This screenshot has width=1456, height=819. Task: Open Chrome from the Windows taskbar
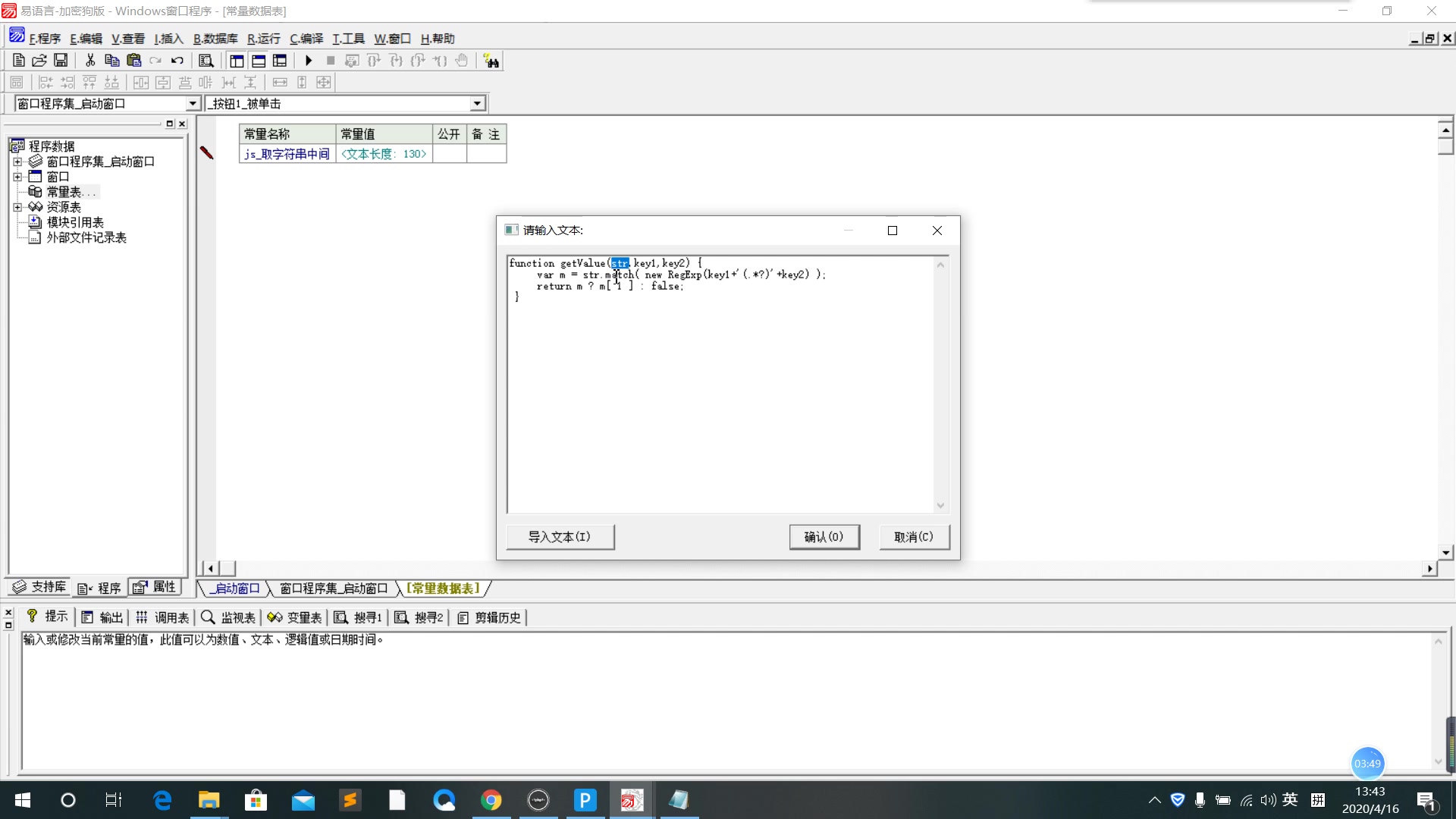[x=491, y=800]
